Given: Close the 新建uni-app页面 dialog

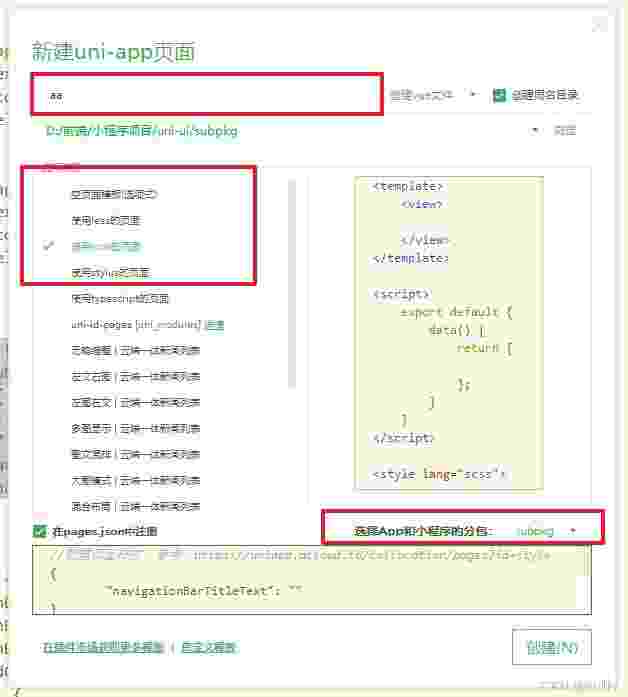Looking at the screenshot, I should click(x=600, y=24).
